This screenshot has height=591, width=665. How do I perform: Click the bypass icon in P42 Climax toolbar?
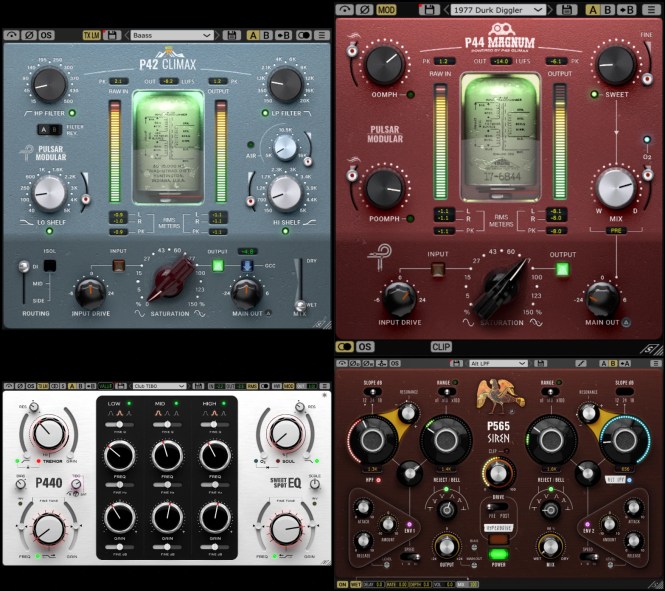click(x=11, y=35)
